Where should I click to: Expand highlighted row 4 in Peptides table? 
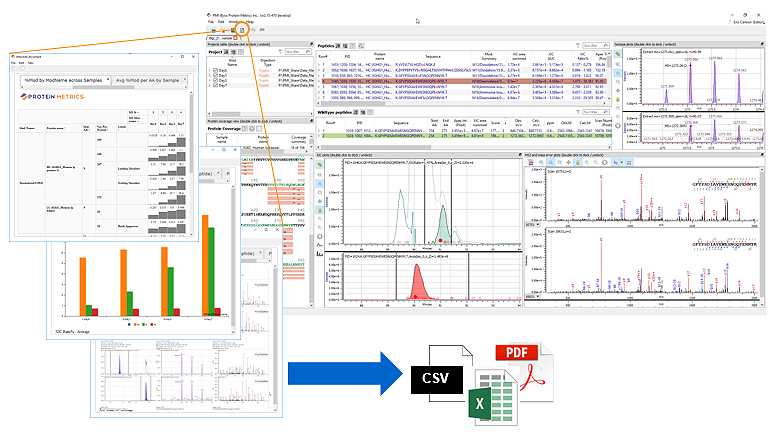point(319,81)
